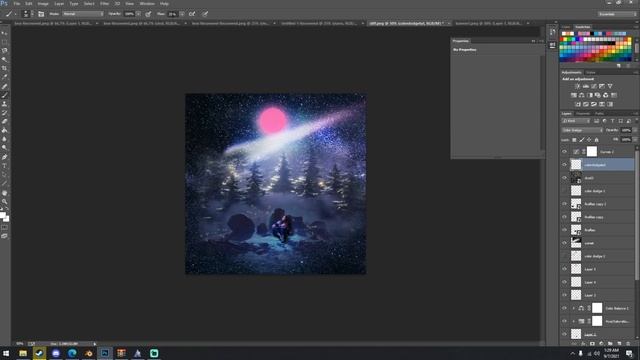Show the color dodge 1 layer
The width and height of the screenshot is (640, 360).
564,191
